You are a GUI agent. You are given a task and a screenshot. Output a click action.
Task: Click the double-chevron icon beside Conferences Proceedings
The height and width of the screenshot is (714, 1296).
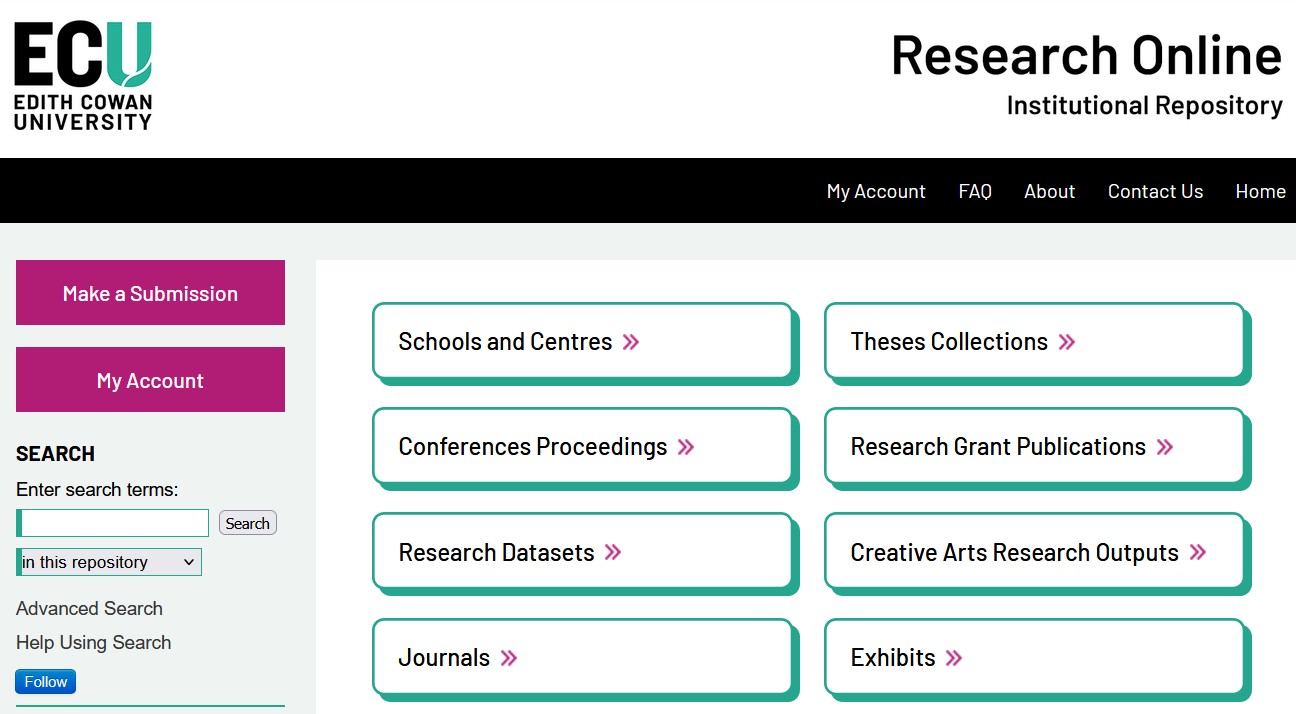point(686,447)
